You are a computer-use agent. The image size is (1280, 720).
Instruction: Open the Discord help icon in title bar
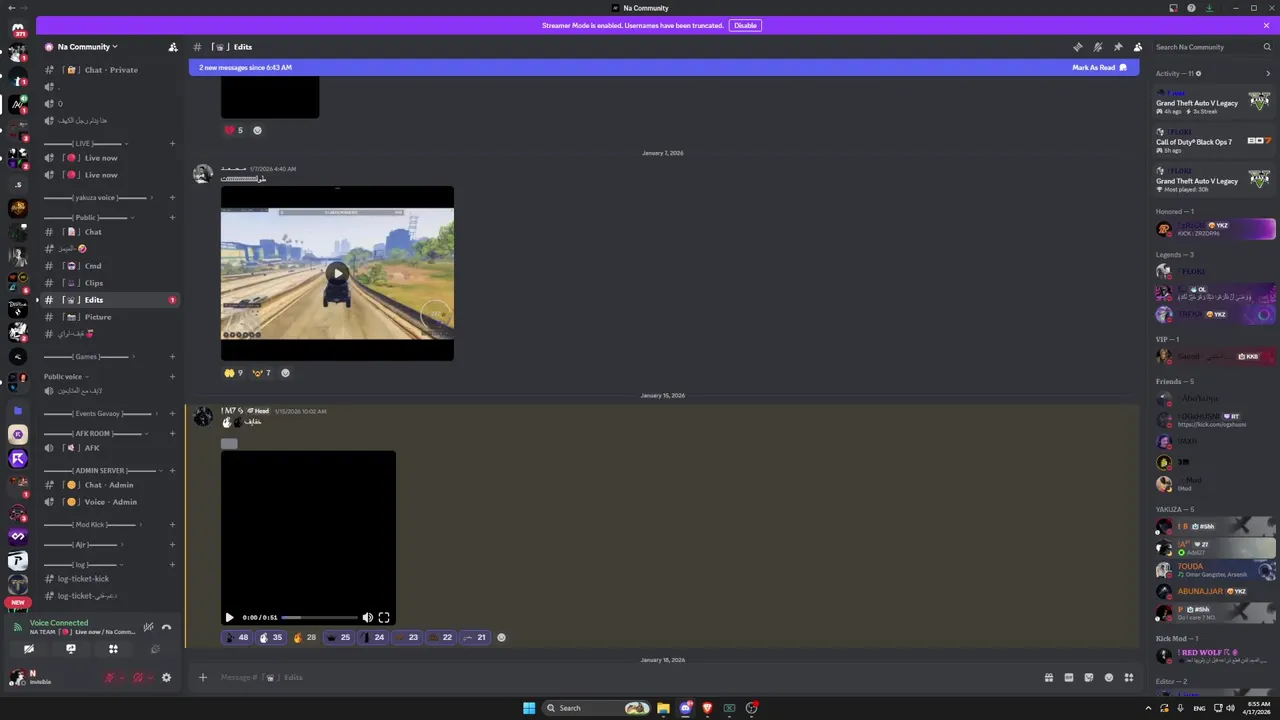tap(1191, 8)
